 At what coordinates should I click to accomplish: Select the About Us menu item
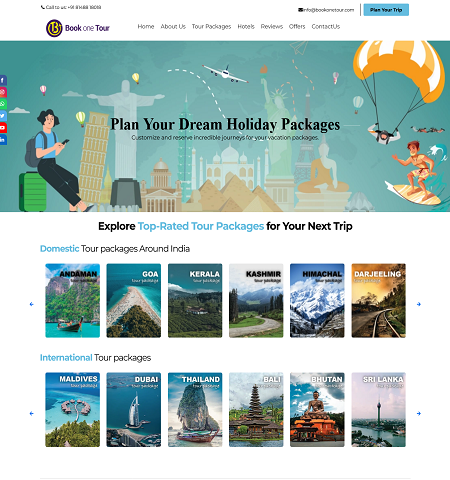[173, 26]
